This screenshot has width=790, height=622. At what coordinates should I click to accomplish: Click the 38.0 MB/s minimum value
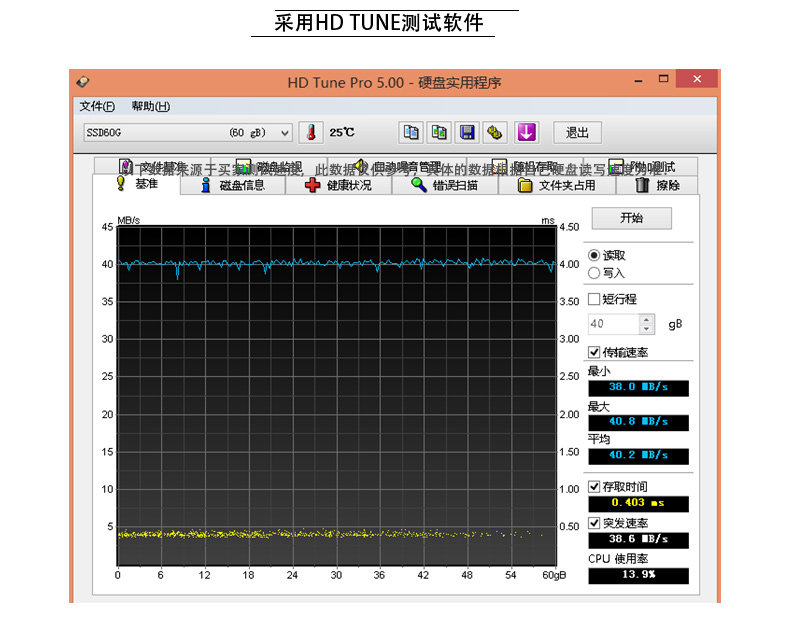coord(638,387)
